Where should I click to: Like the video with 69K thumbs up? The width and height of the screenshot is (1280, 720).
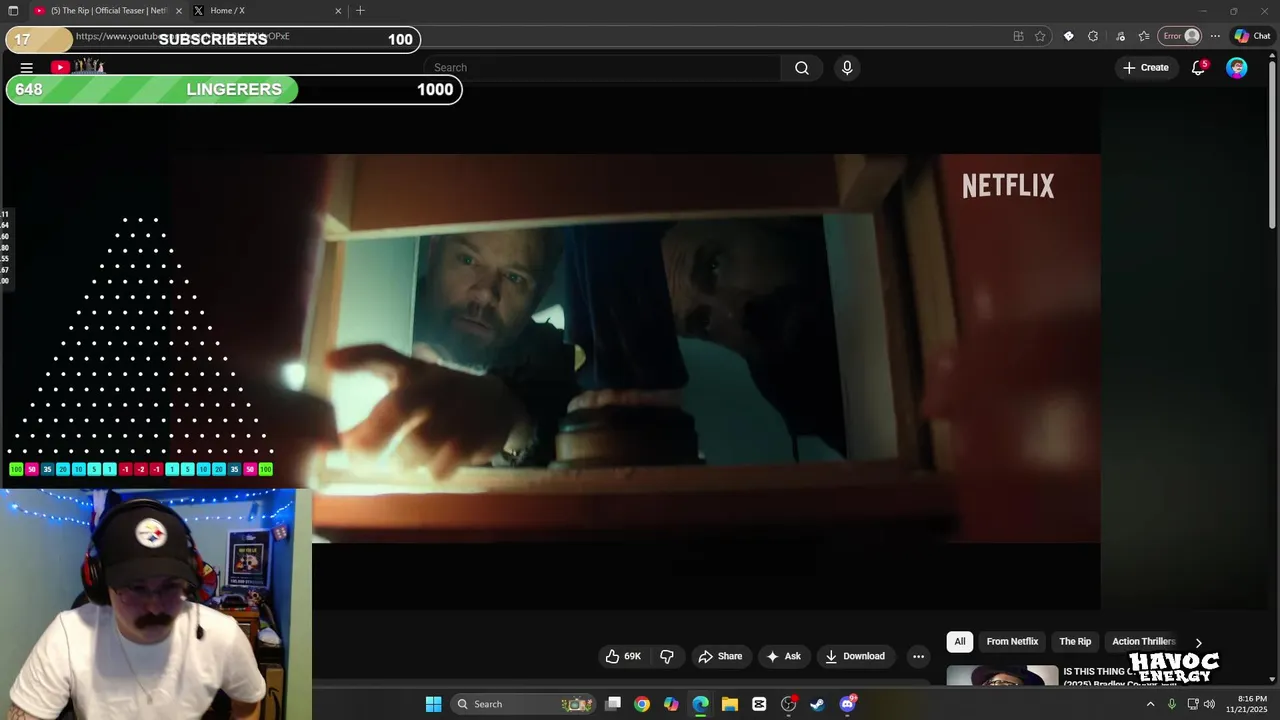[x=623, y=656]
